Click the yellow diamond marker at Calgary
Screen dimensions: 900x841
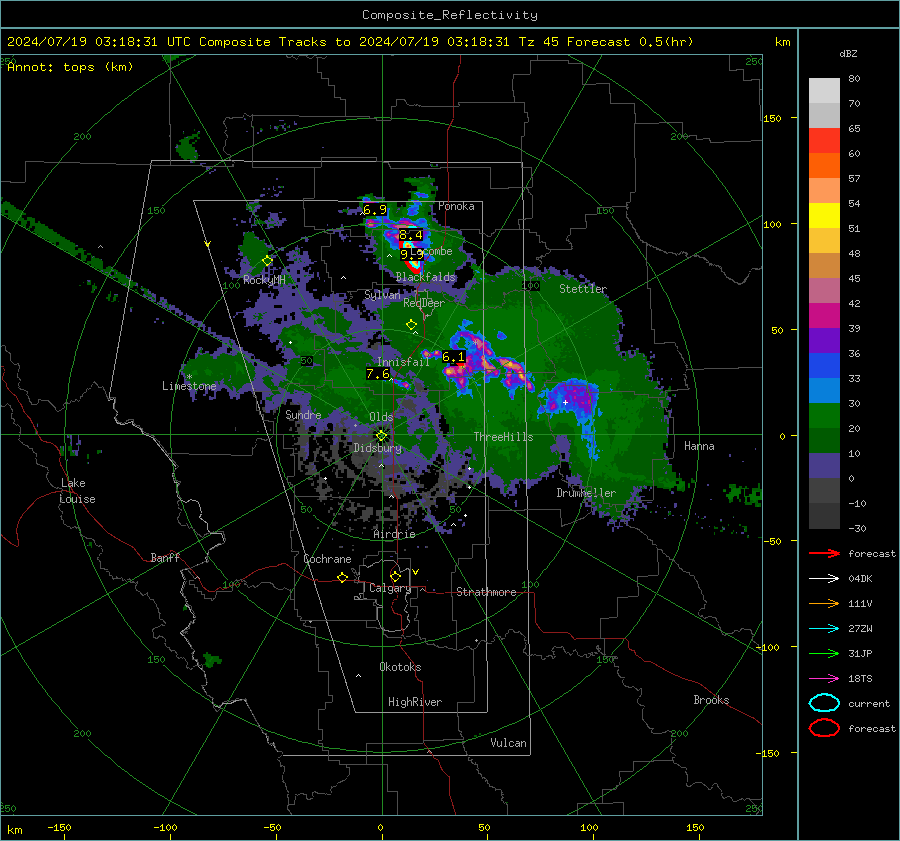395,576
